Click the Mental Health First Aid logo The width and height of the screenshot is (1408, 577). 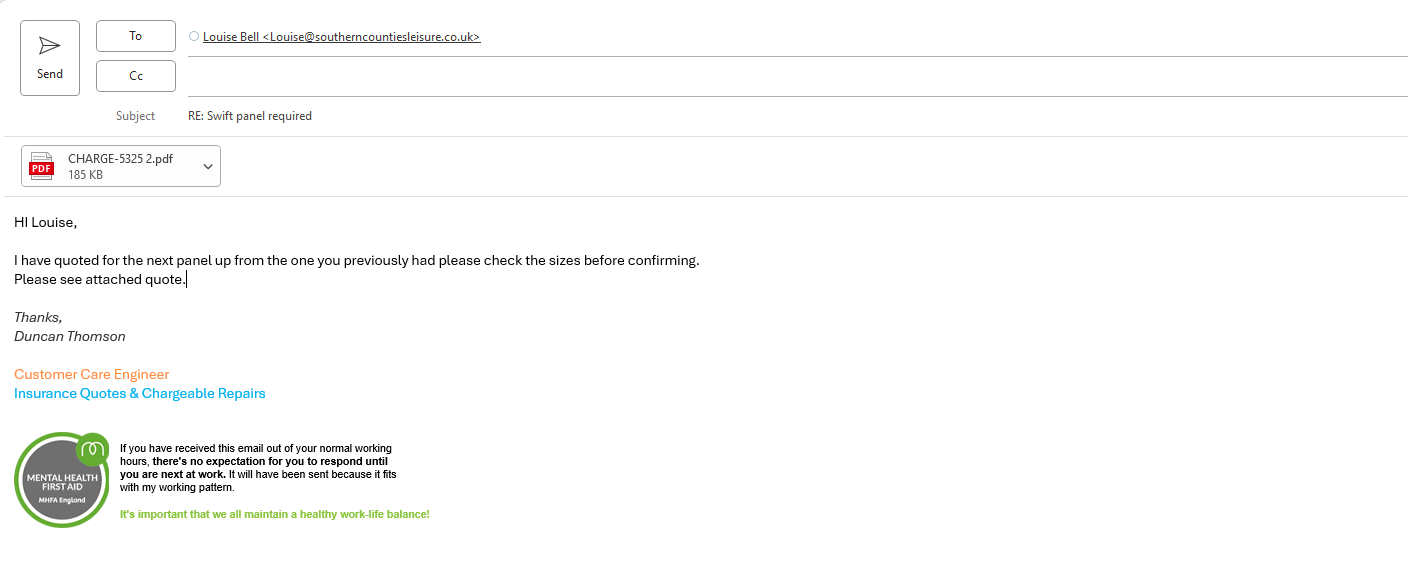tap(62, 481)
